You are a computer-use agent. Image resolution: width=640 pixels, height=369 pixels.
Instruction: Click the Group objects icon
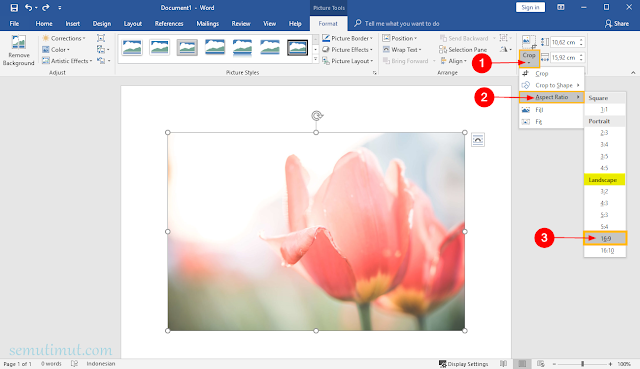505,38
